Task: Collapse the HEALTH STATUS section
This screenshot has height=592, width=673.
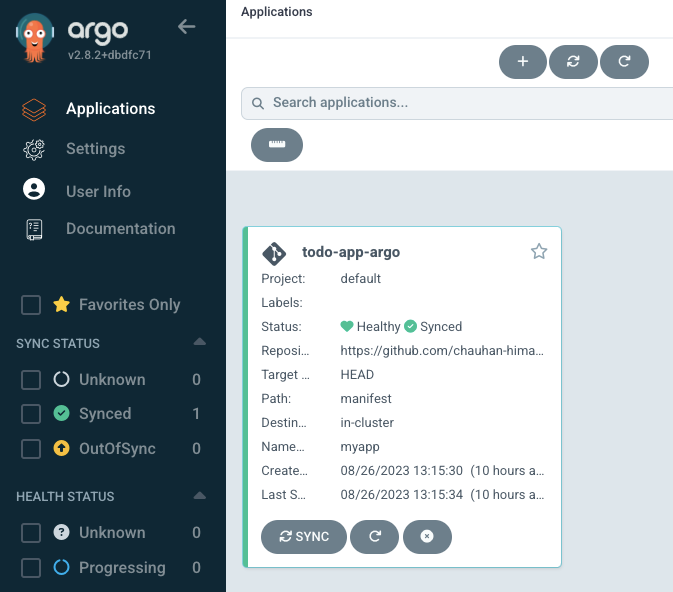Action: point(200,495)
